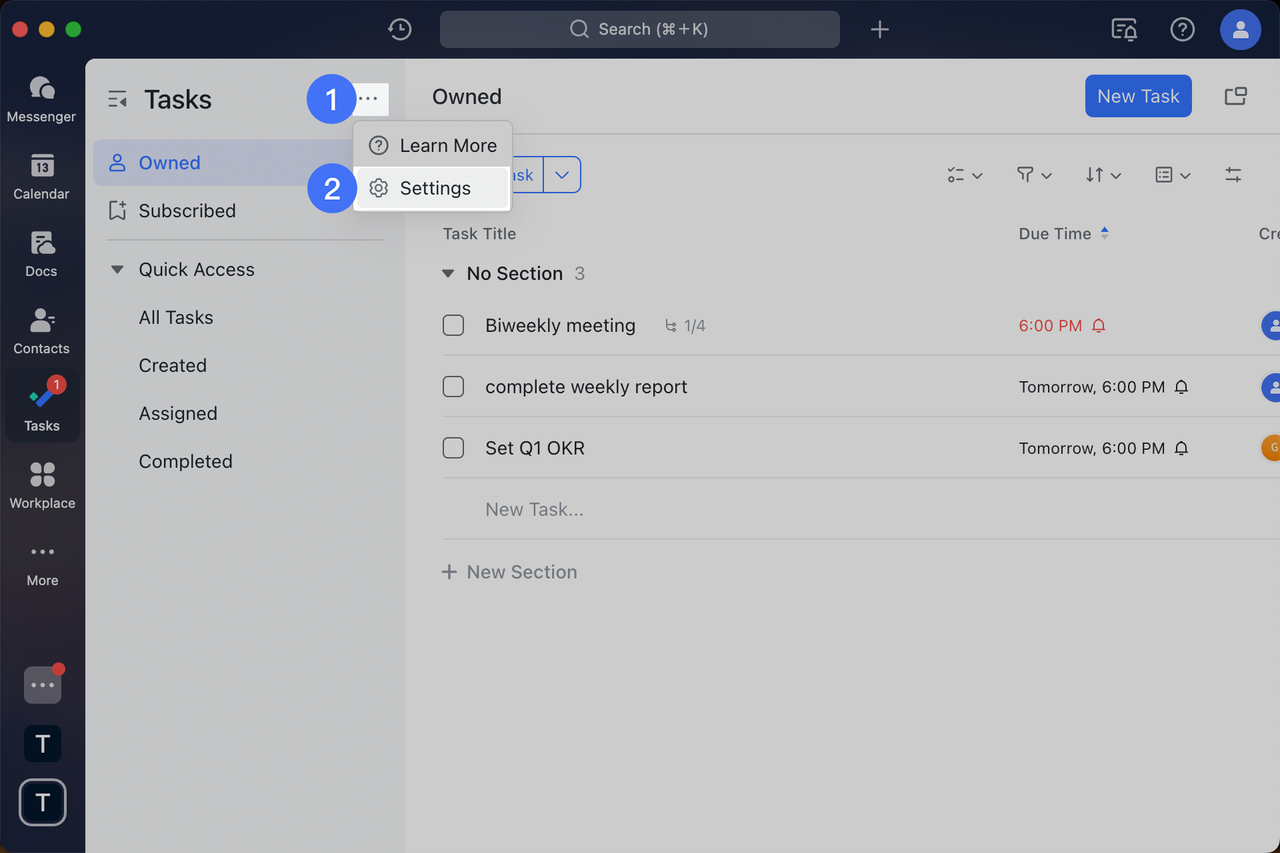This screenshot has width=1280, height=853.
Task: Click the help question mark icon
Action: click(x=1182, y=29)
